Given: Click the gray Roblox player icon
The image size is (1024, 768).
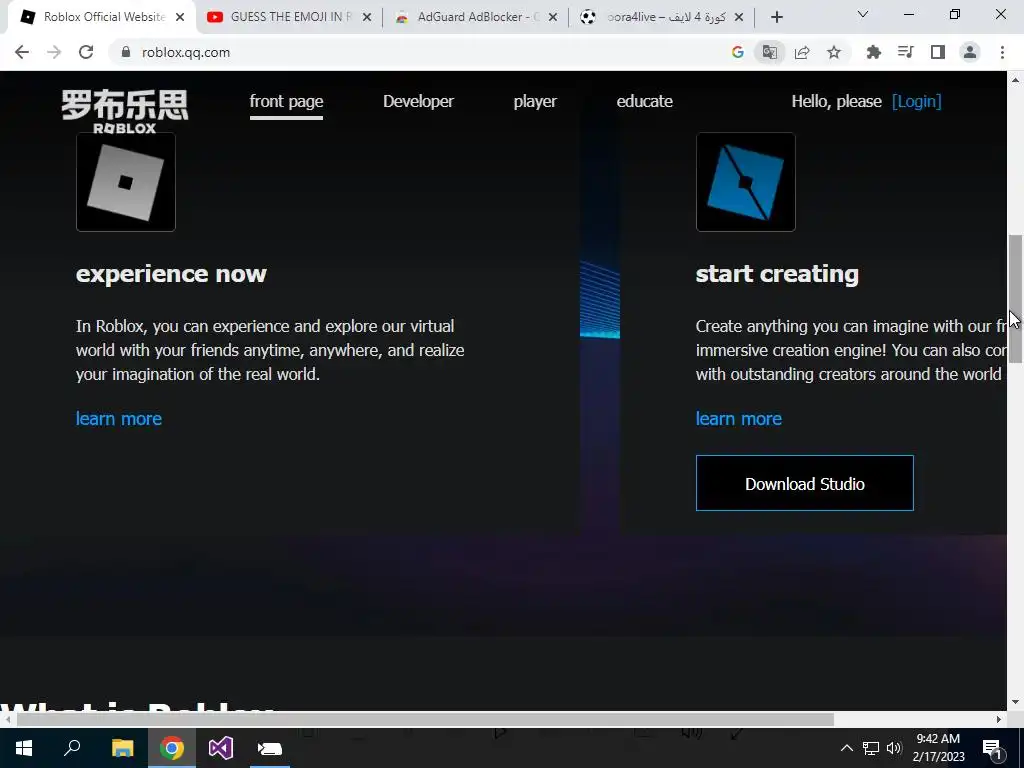Looking at the screenshot, I should click(x=125, y=182).
